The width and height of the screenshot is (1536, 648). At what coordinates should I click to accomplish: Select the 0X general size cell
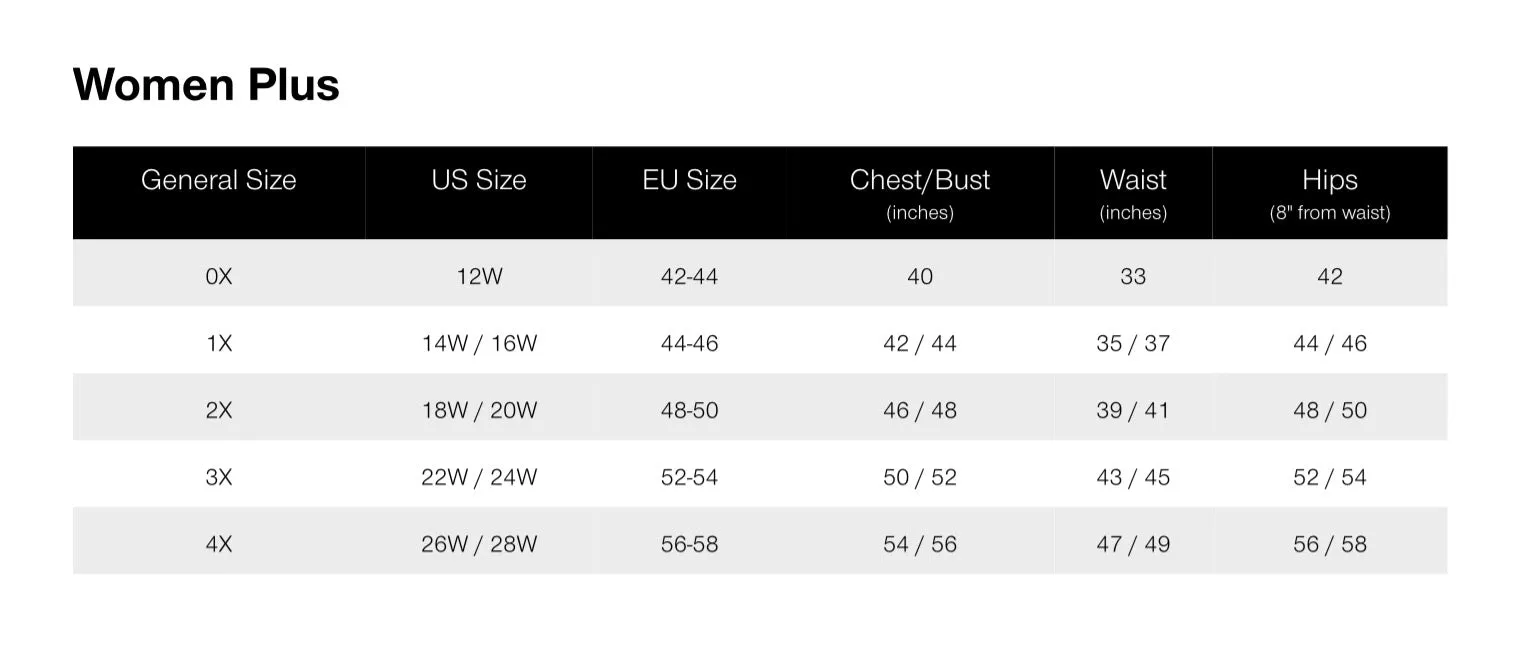(219, 277)
